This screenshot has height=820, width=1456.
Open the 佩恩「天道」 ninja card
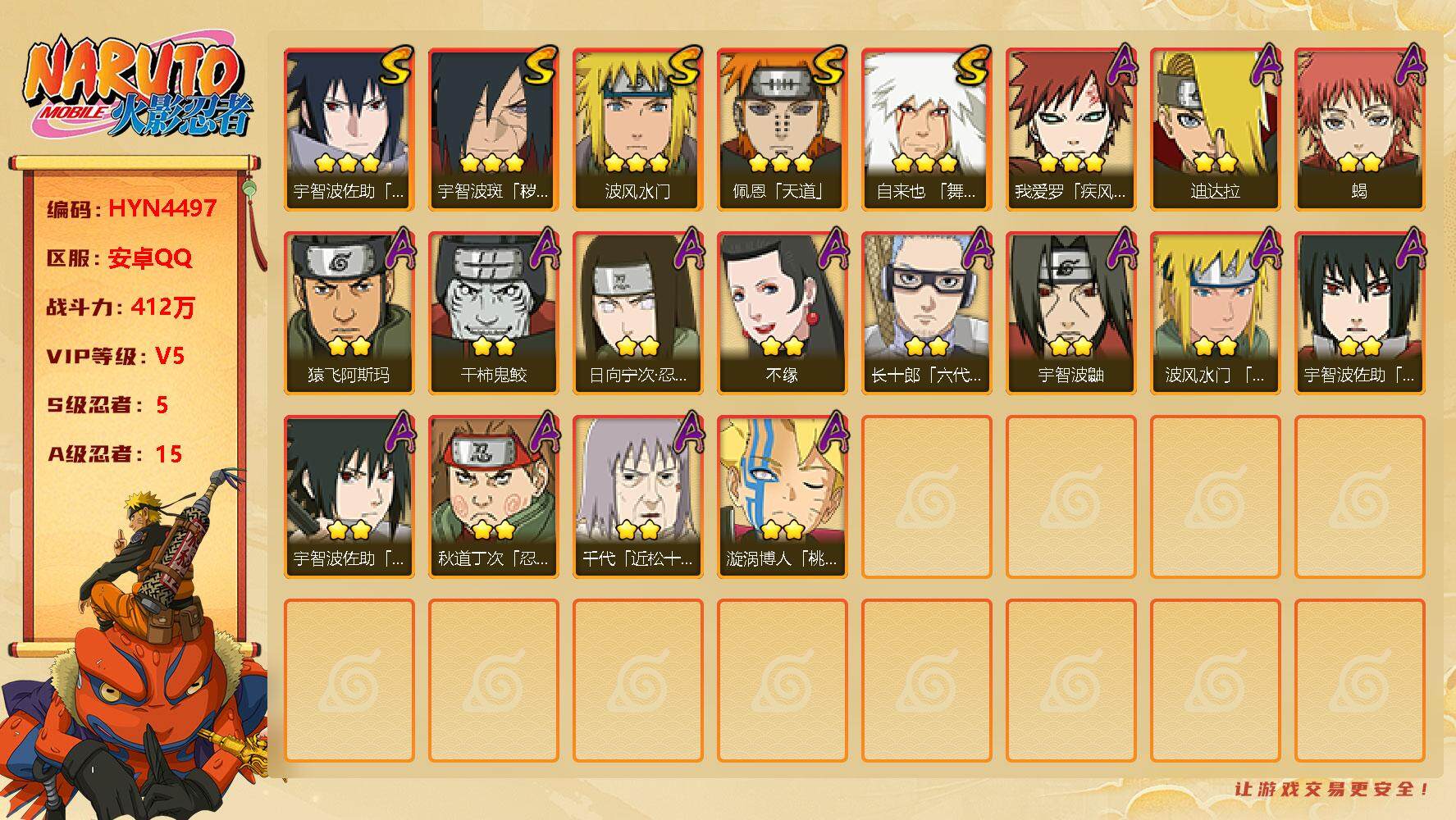point(782,130)
